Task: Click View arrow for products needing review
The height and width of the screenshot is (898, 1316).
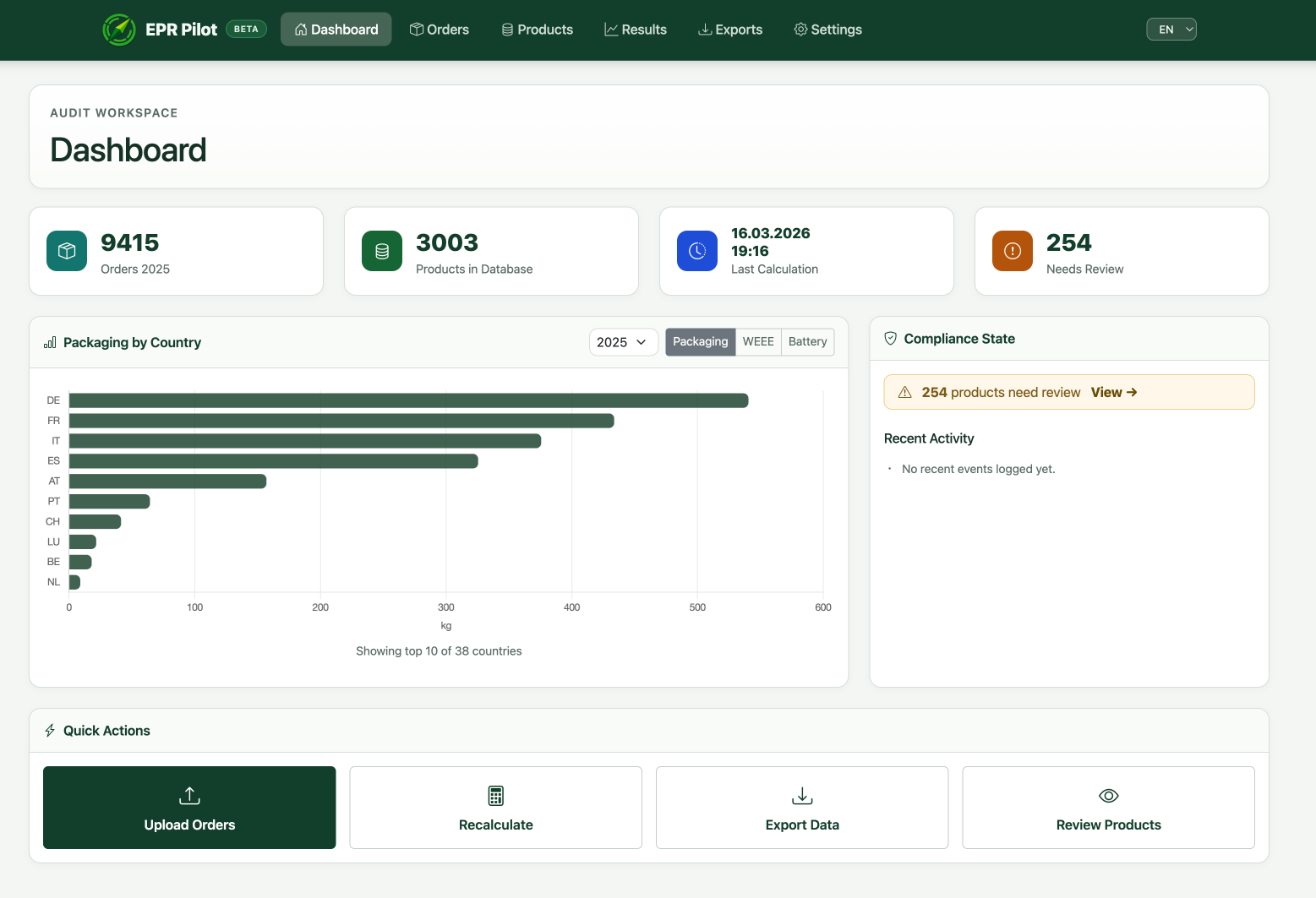Action: [1114, 392]
